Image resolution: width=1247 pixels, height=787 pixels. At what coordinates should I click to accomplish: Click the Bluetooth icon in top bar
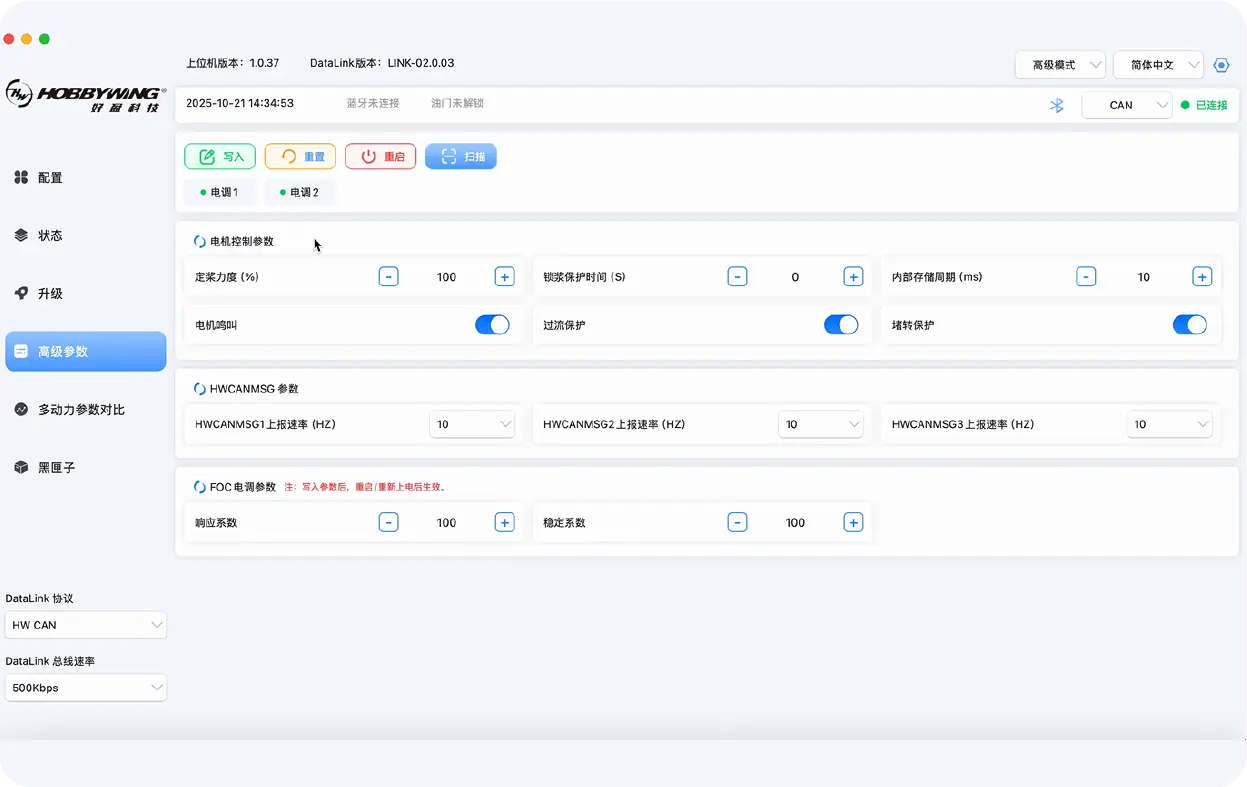coord(1056,105)
